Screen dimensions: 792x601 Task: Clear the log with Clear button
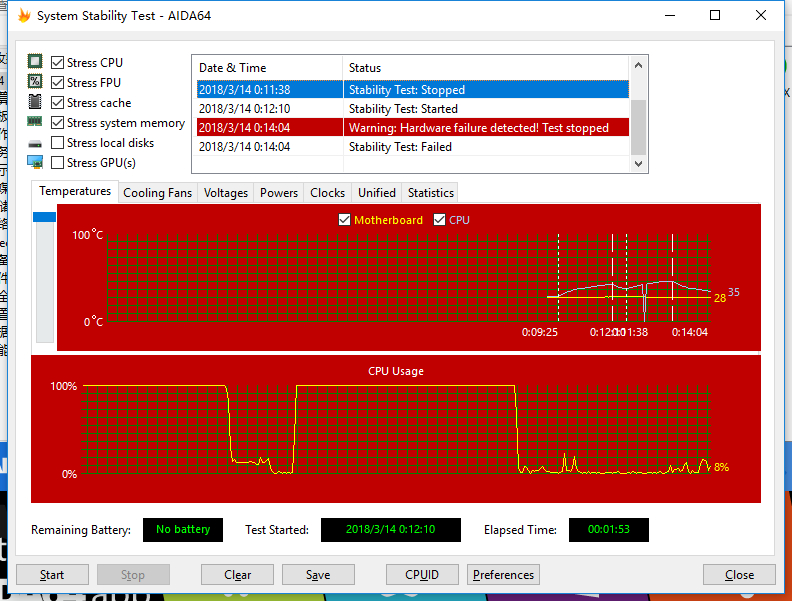pyautogui.click(x=237, y=575)
